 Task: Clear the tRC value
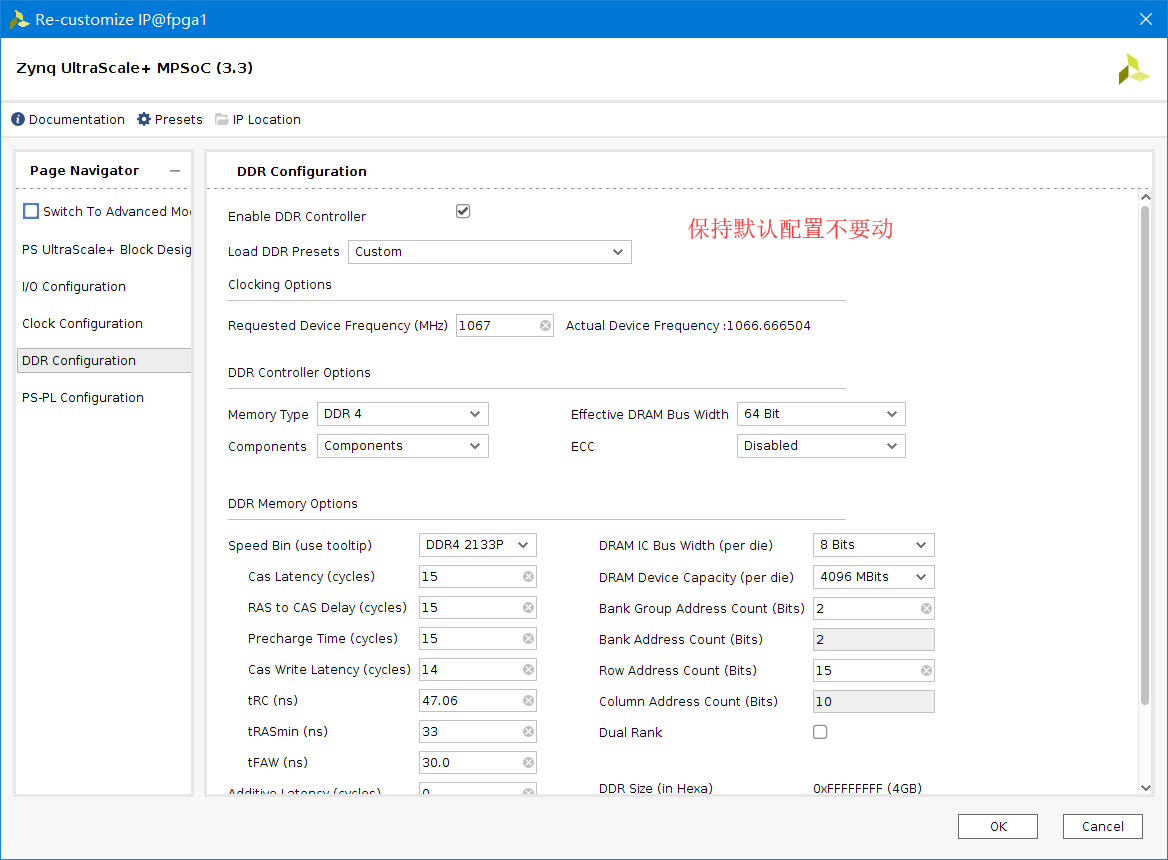528,701
